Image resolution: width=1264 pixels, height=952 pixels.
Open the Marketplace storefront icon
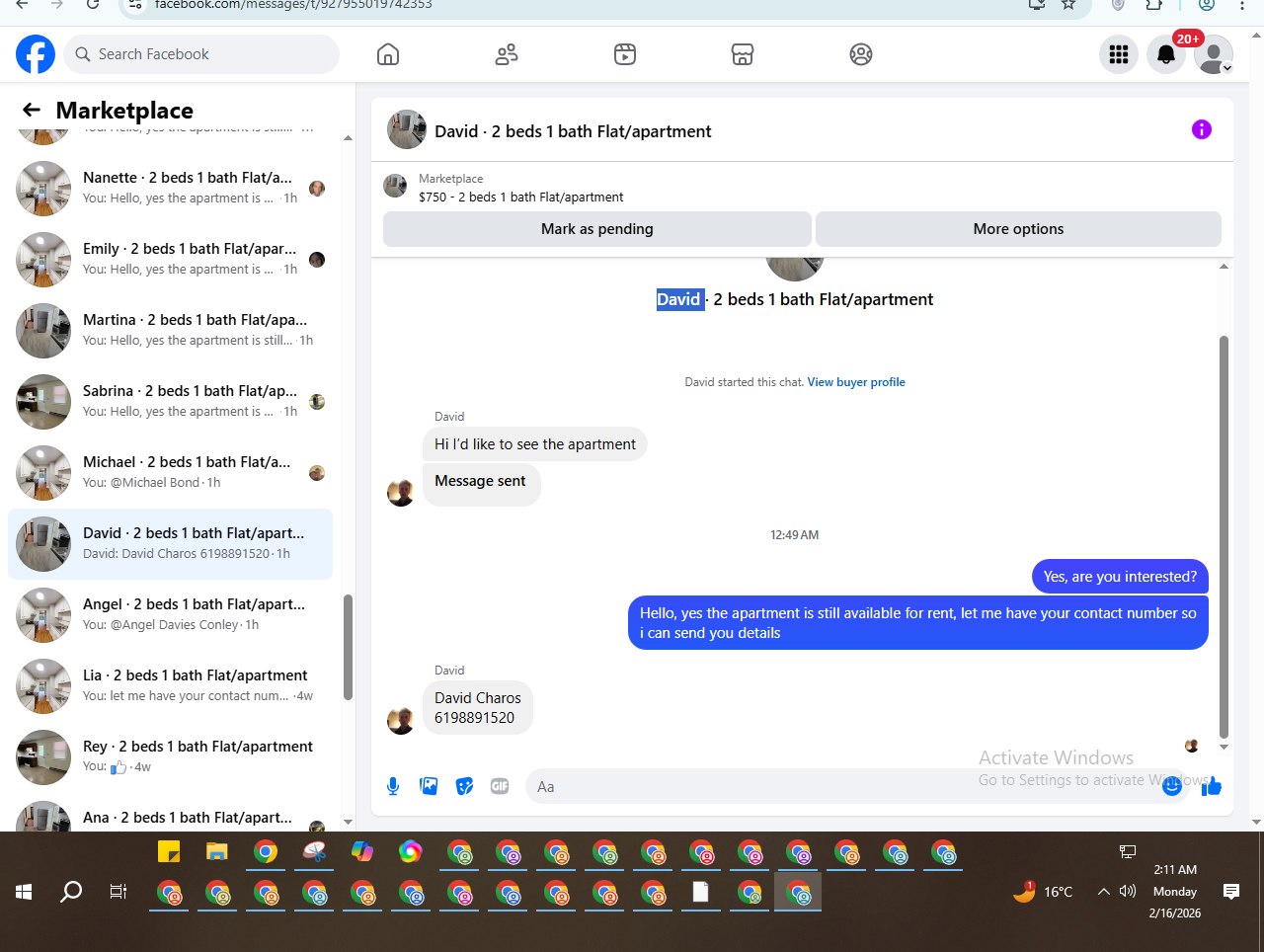tap(743, 54)
